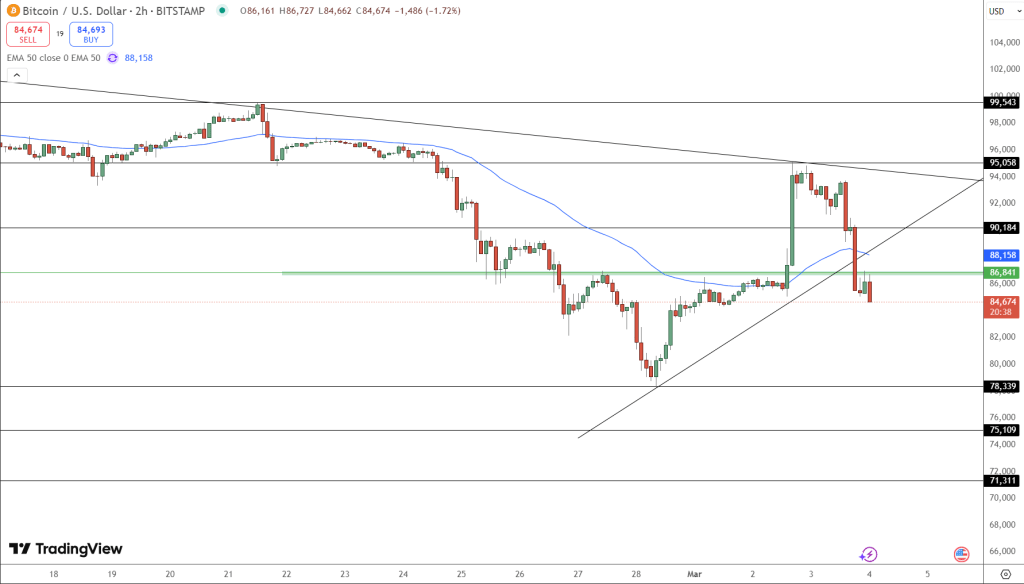Viewport: 1024px width, 584px height.
Task: Click the 88,158 EMA price label
Action: 1001,255
